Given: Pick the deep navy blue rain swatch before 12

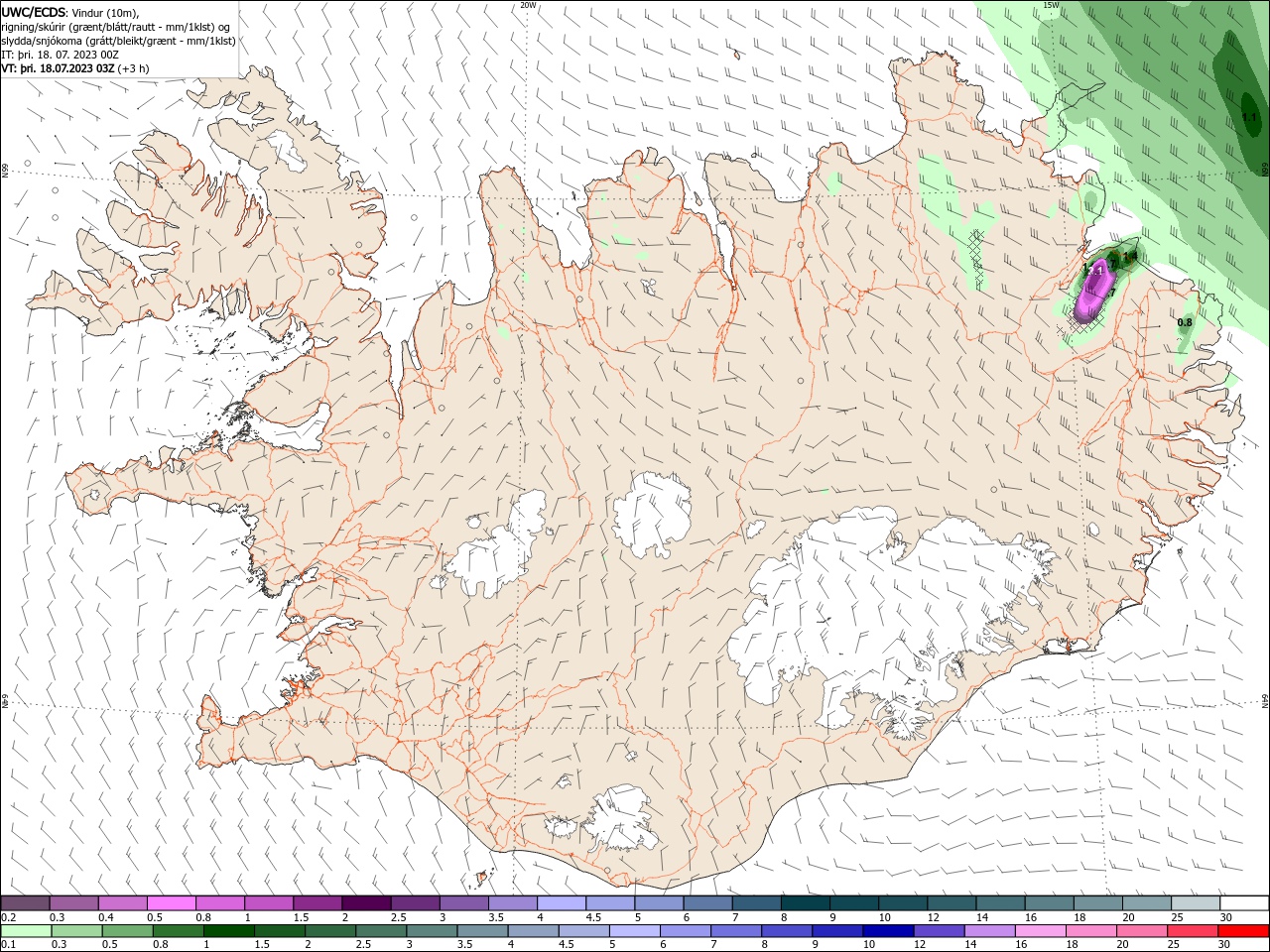Looking at the screenshot, I should click(887, 931).
